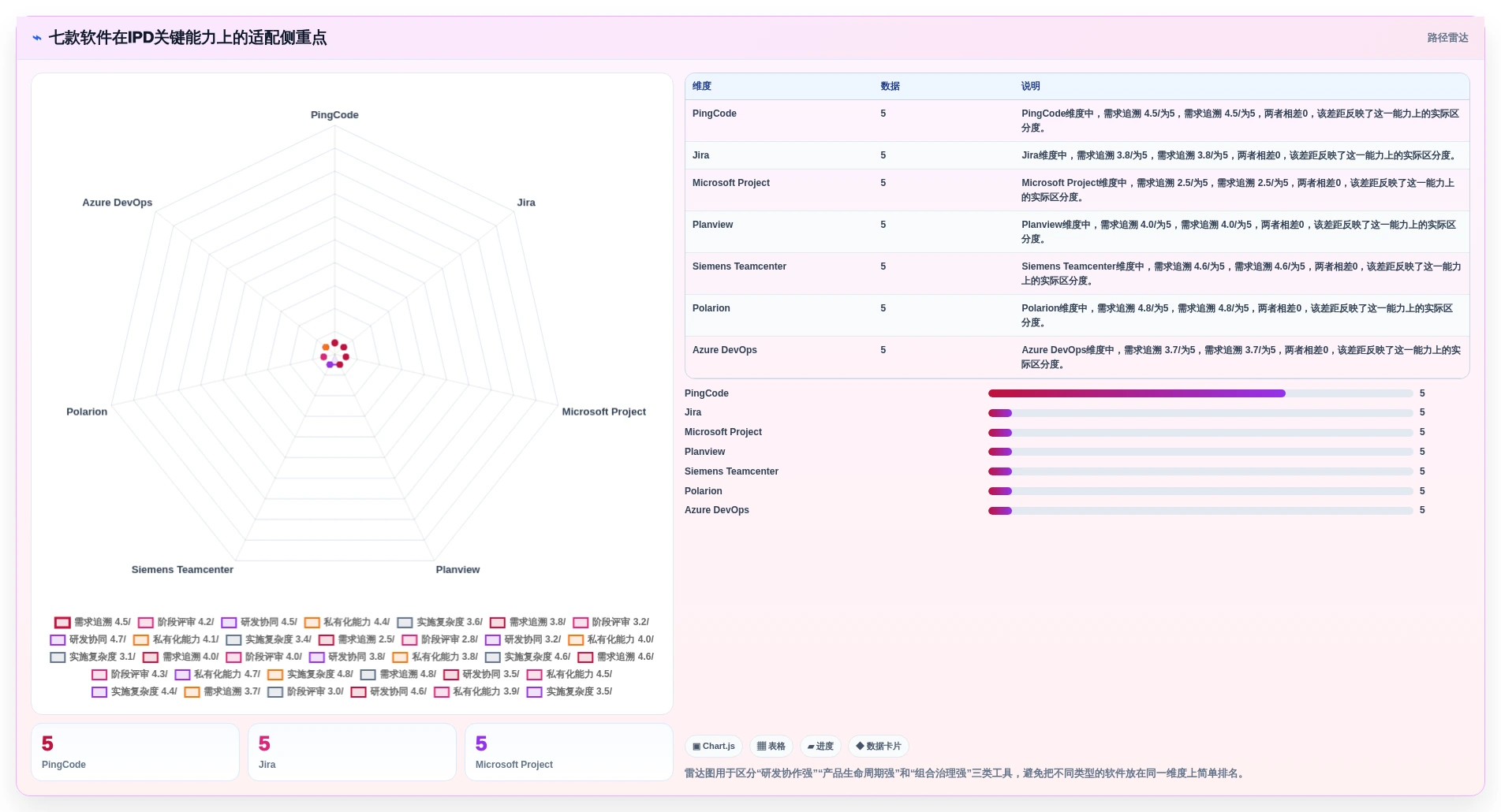Click the Jira progress bar

pyautogui.click(x=1200, y=413)
